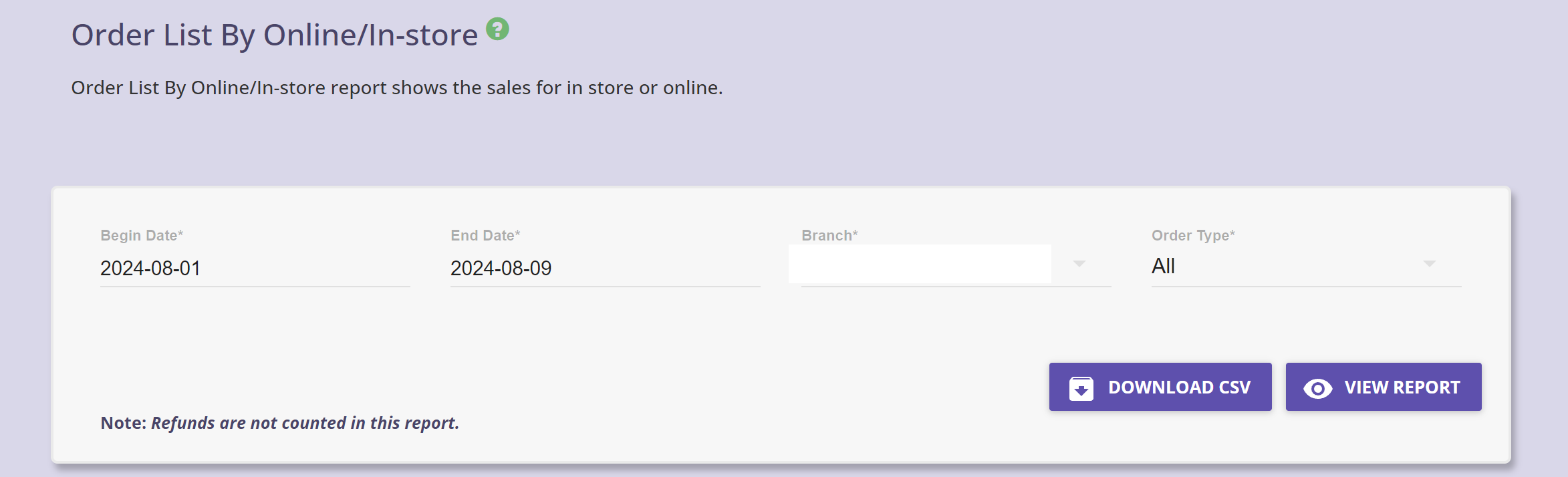The height and width of the screenshot is (477, 1568).
Task: Click the Branch field label
Action: tap(829, 235)
